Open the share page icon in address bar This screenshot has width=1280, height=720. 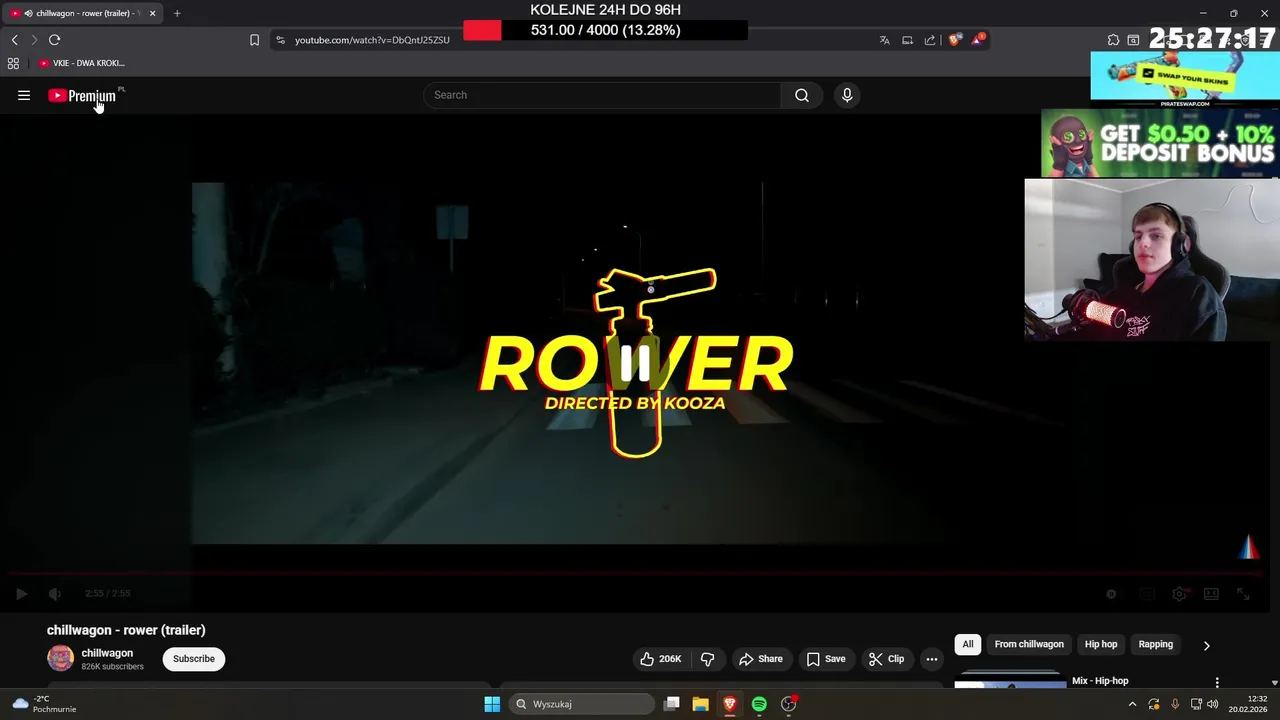[930, 40]
